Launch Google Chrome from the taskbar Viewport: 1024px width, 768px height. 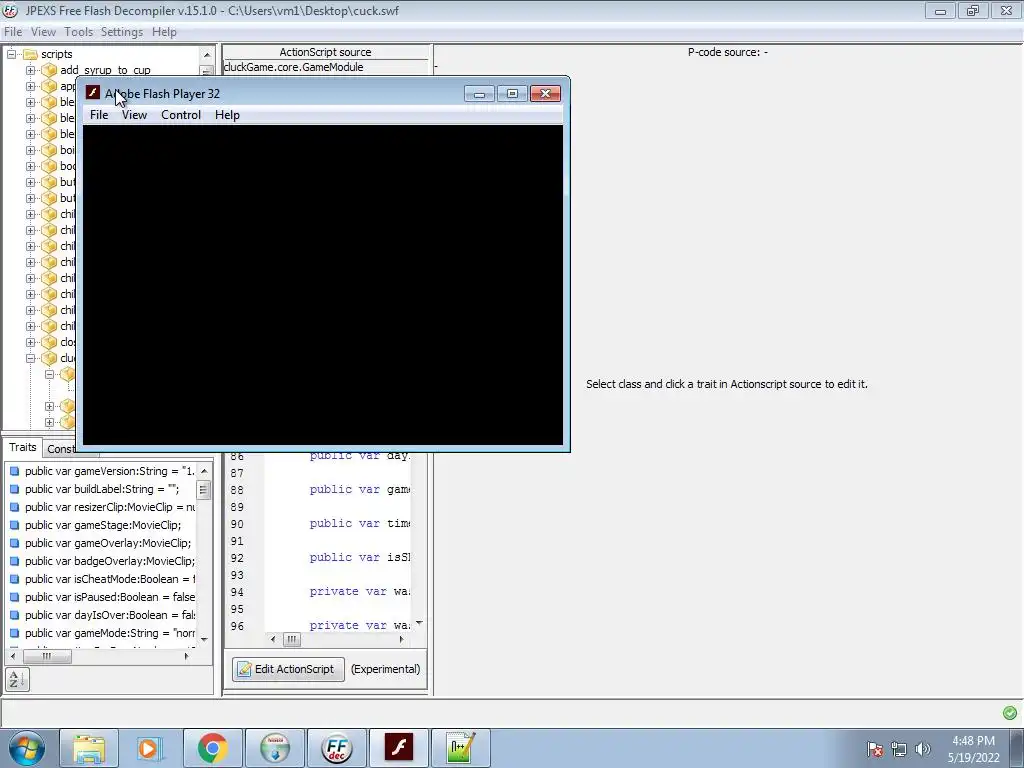pos(212,748)
